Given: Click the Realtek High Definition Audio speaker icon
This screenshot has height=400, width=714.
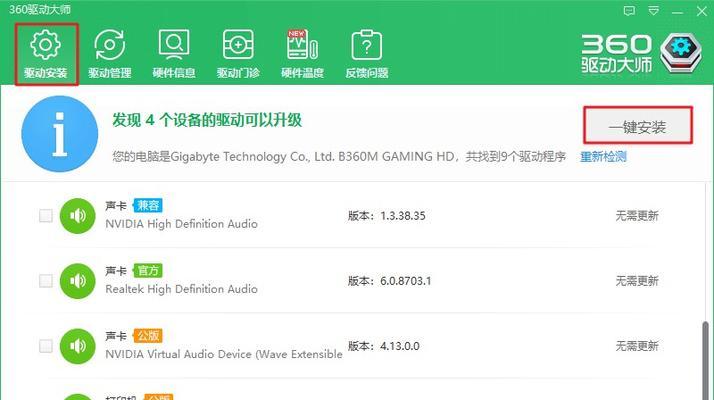Looking at the screenshot, I should point(78,281).
